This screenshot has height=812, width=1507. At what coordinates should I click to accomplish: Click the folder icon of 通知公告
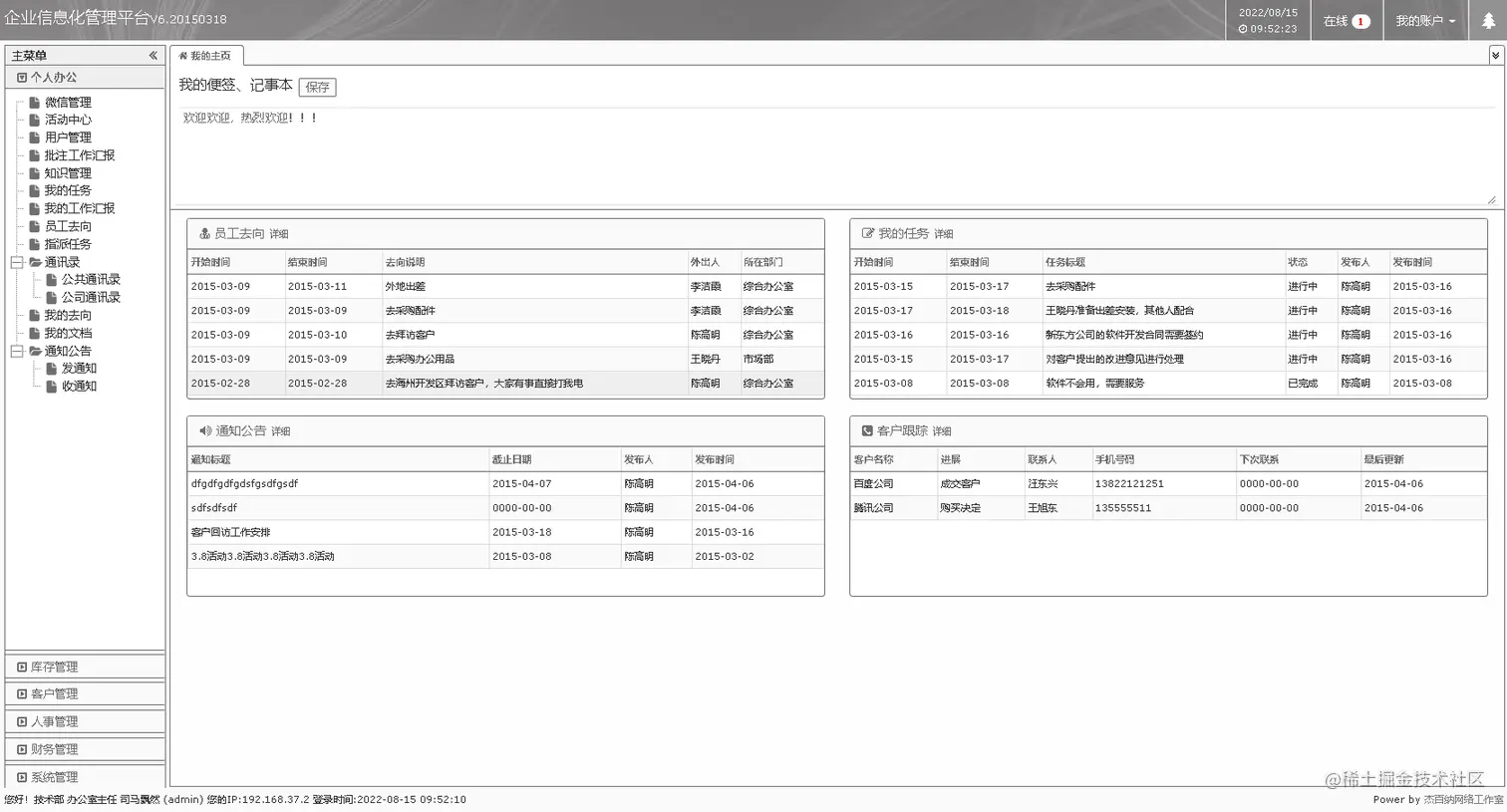(35, 351)
